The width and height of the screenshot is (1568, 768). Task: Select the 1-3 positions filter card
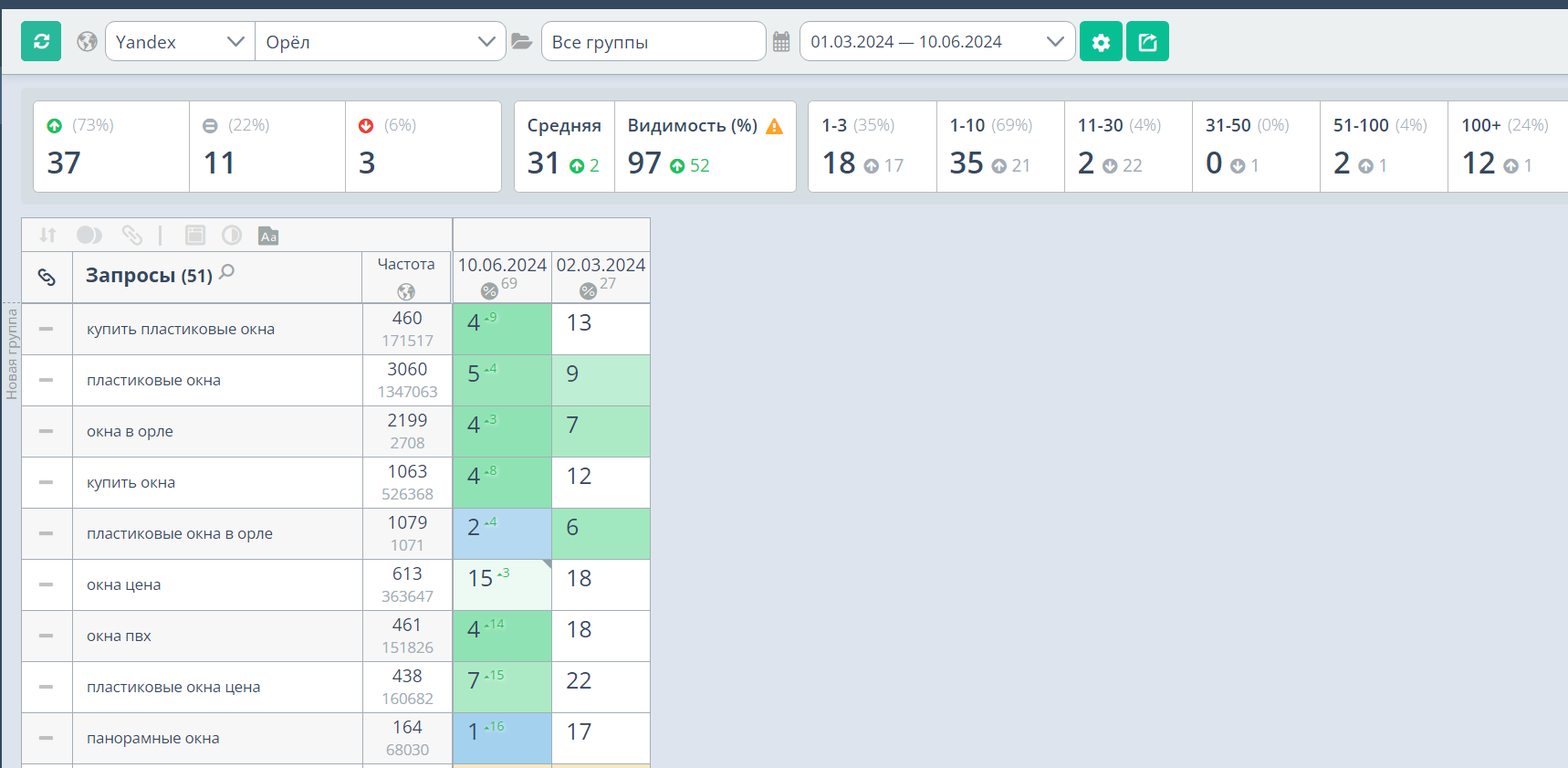(873, 146)
